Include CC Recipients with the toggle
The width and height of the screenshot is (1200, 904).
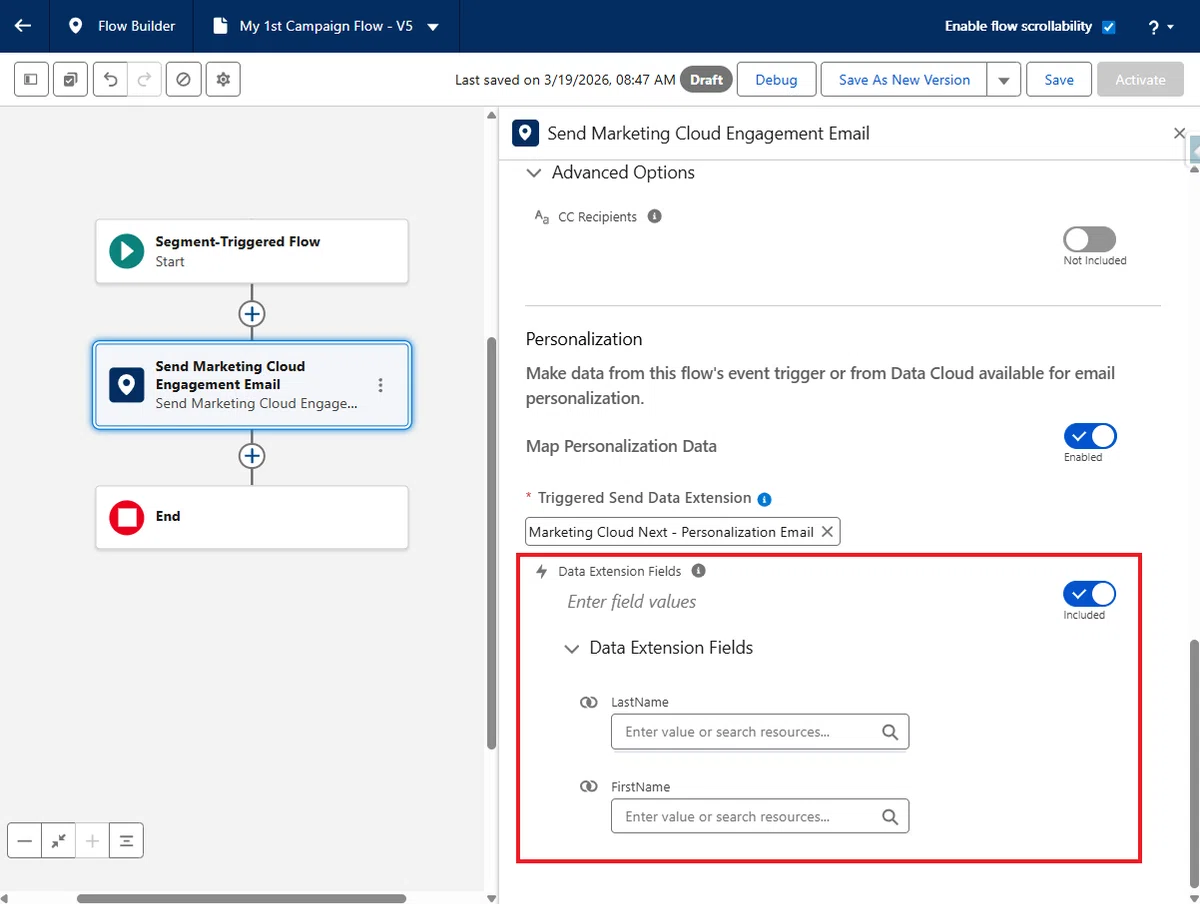click(x=1089, y=239)
